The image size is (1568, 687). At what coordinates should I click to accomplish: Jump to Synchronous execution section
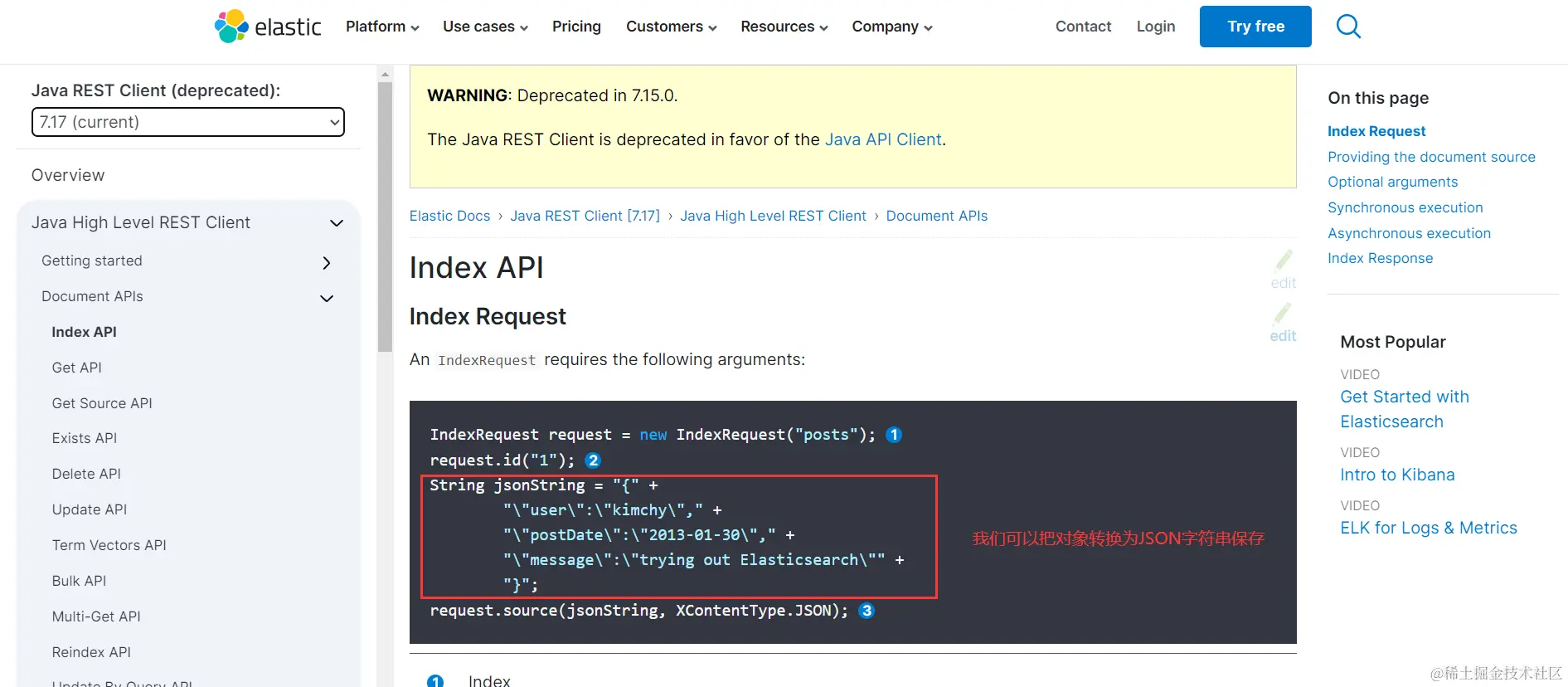point(1405,207)
